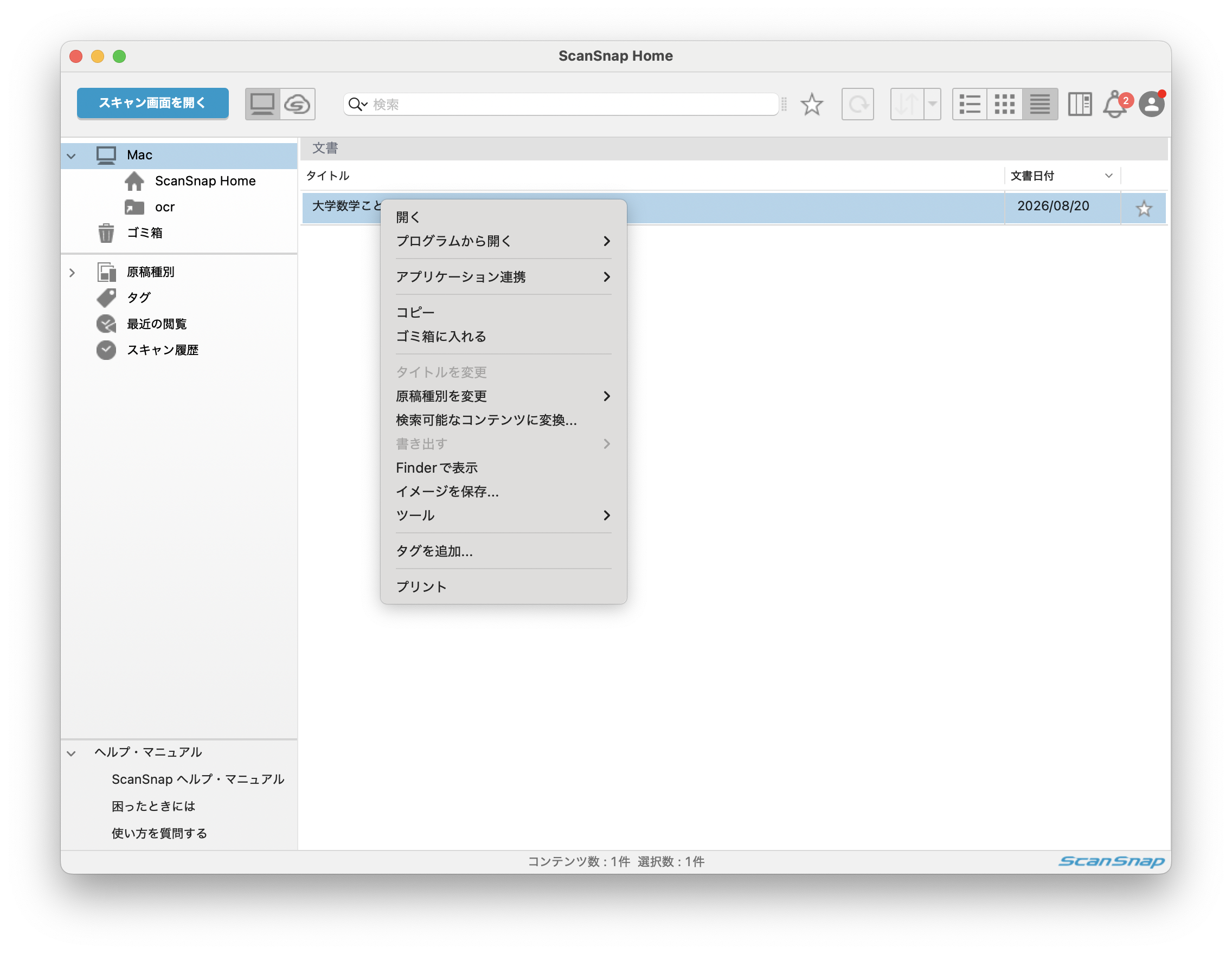Toggle favorites filter star in toolbar
Screen dimensions: 1232x954
click(812, 104)
